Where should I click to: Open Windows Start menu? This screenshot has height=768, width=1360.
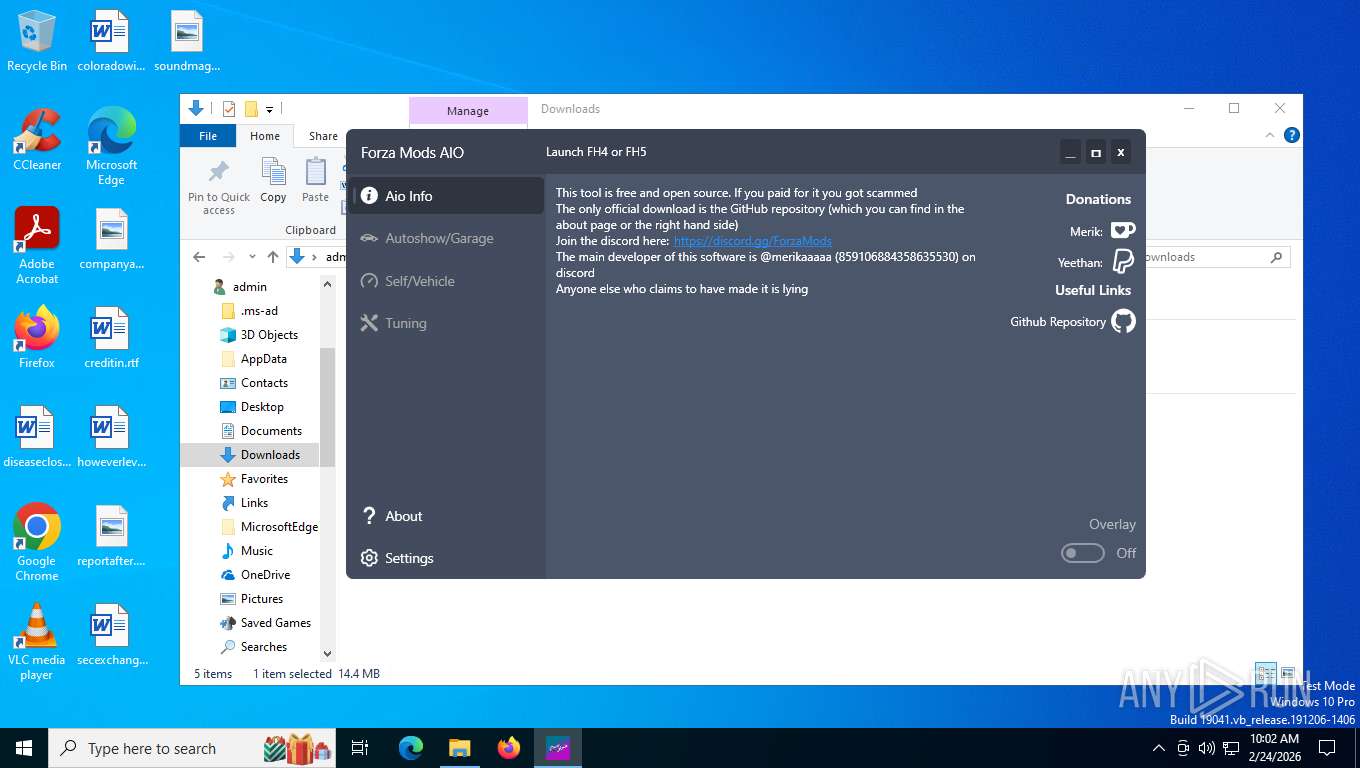tap(24, 748)
